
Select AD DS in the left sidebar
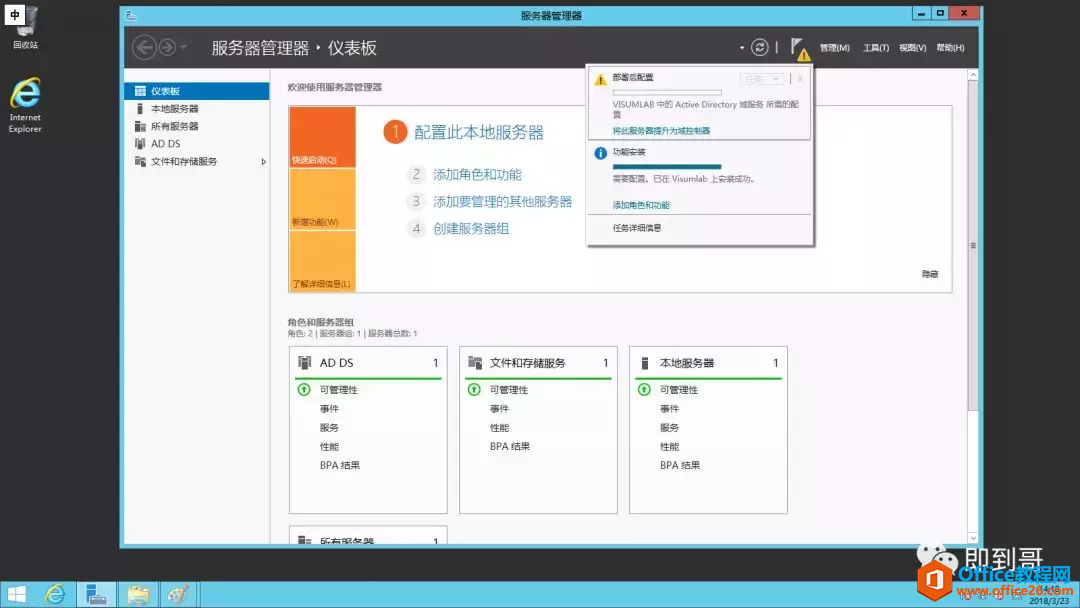point(165,144)
